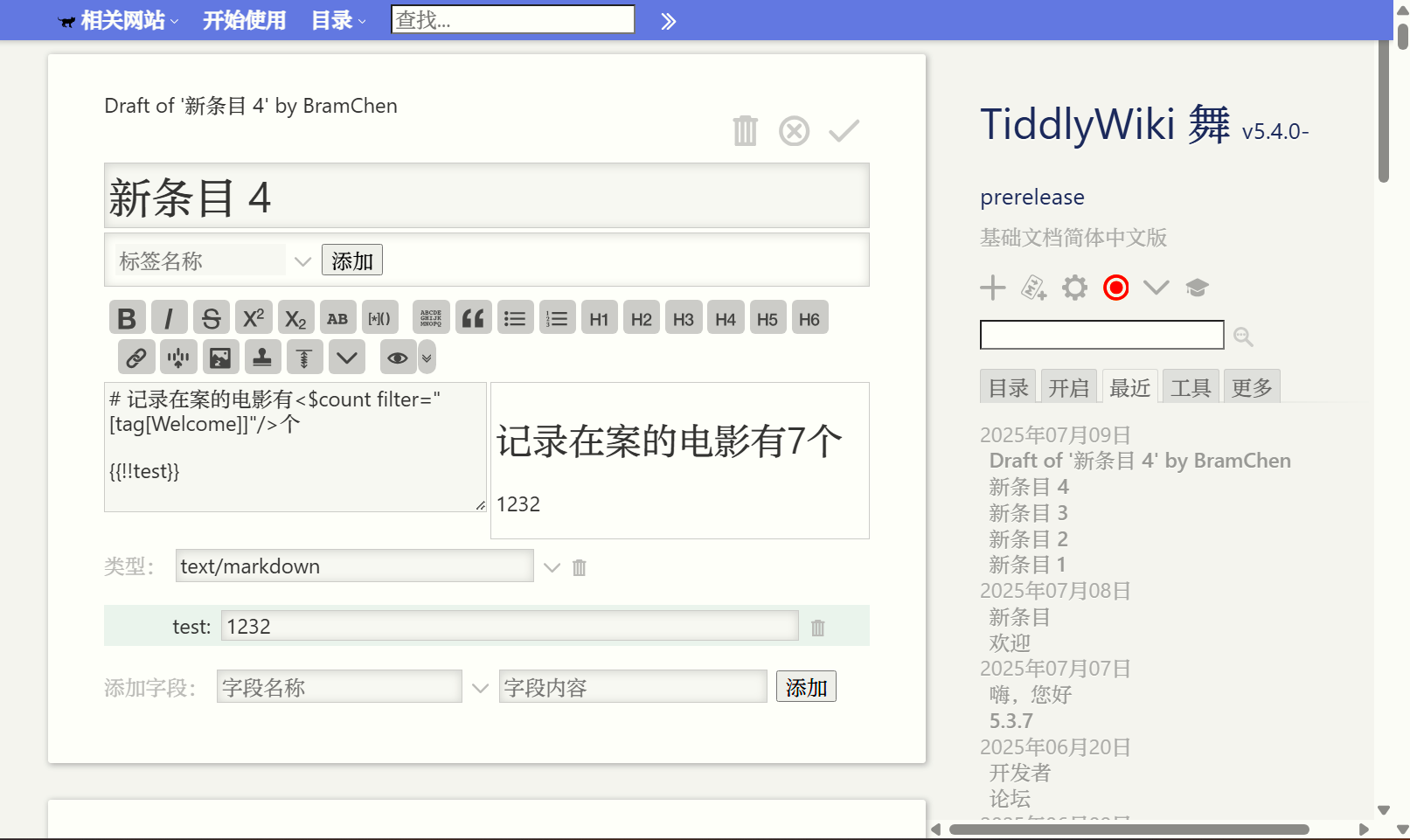
Task: Delete the test field with trash icon
Action: point(817,628)
